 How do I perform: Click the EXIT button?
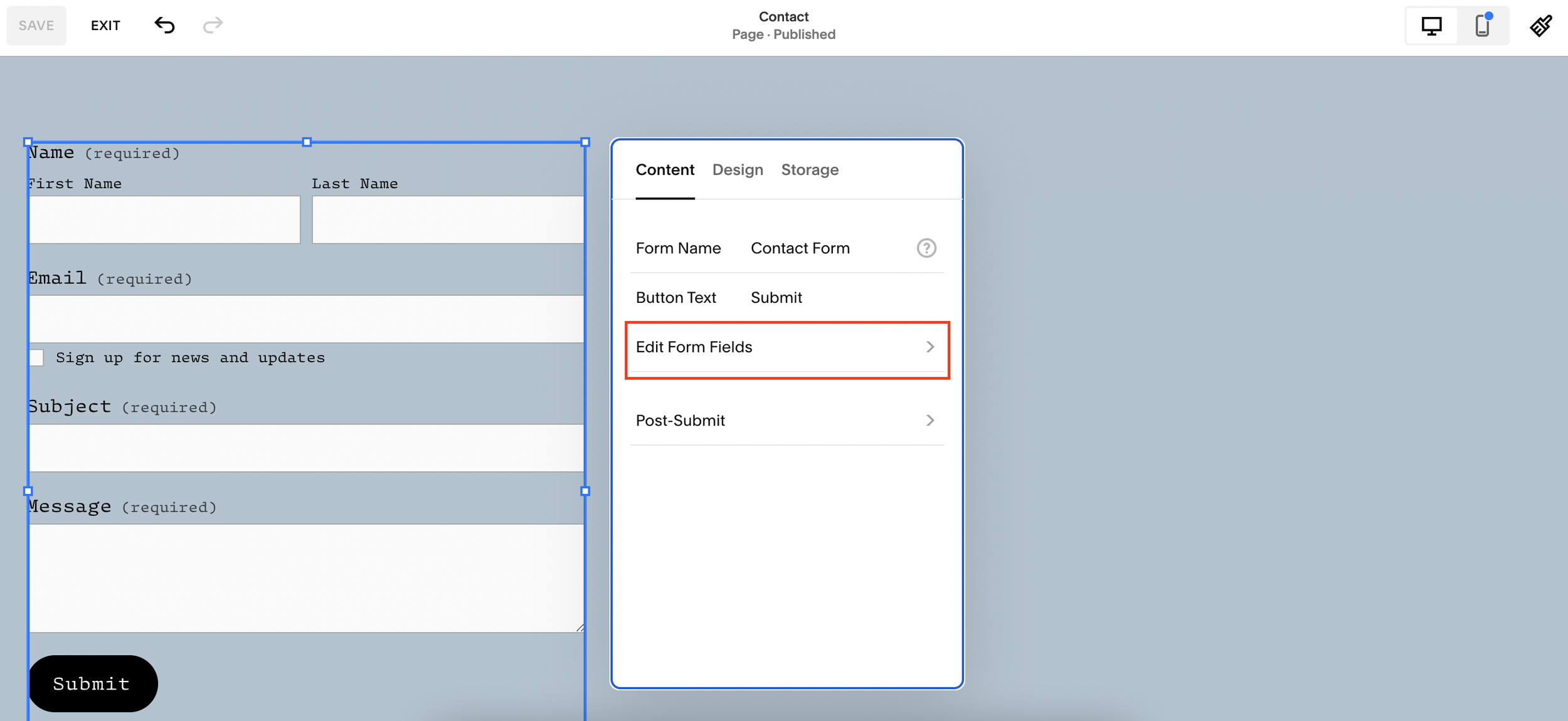(105, 26)
